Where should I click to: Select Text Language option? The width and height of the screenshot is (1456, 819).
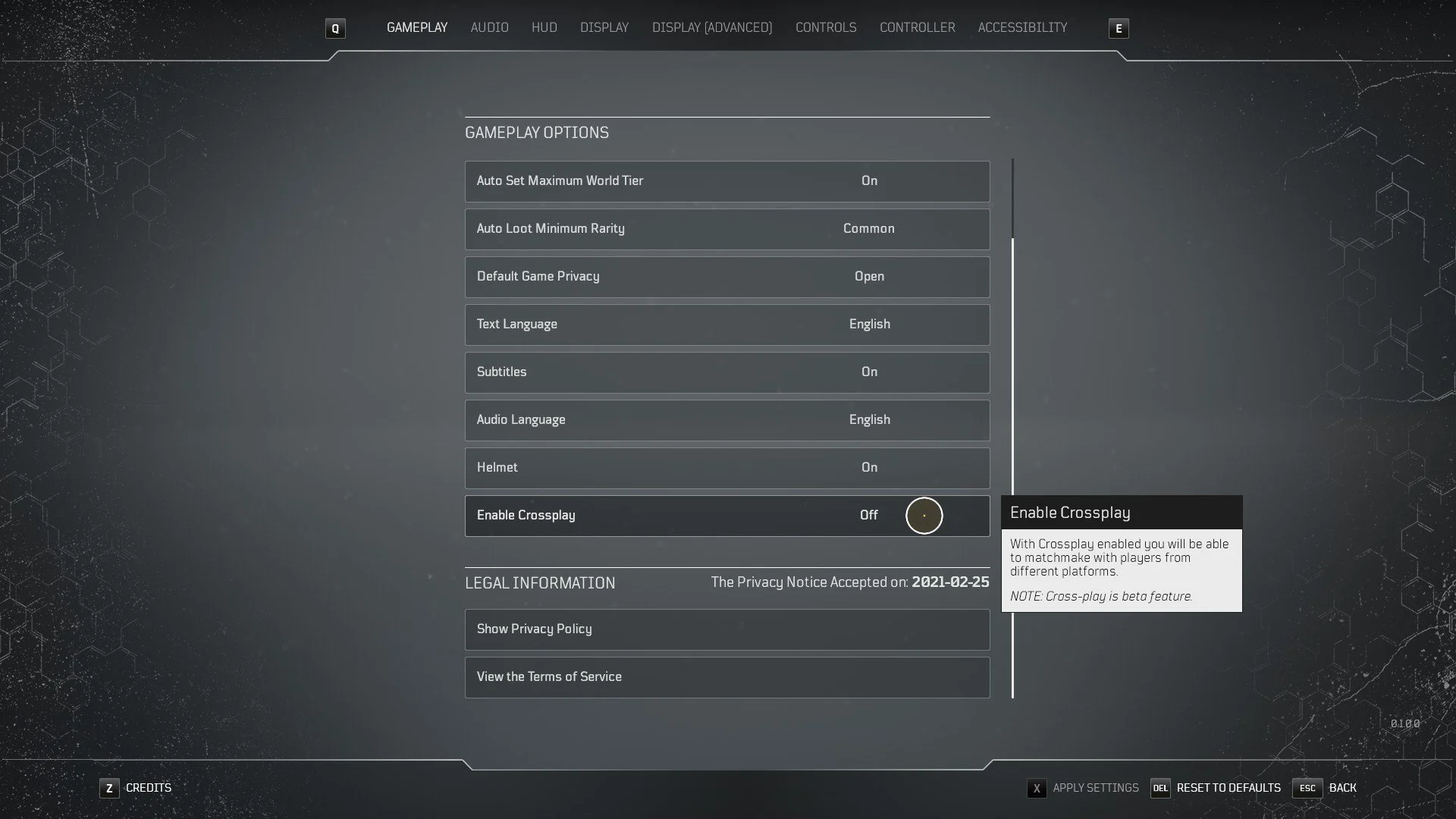coord(727,324)
